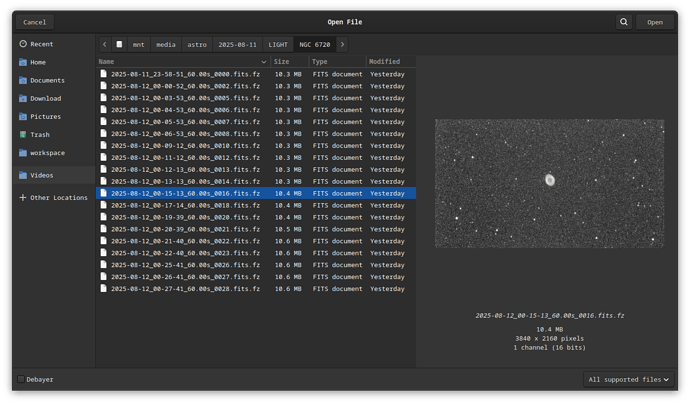
Task: Navigate to the LIGHT path segment
Action: click(278, 44)
